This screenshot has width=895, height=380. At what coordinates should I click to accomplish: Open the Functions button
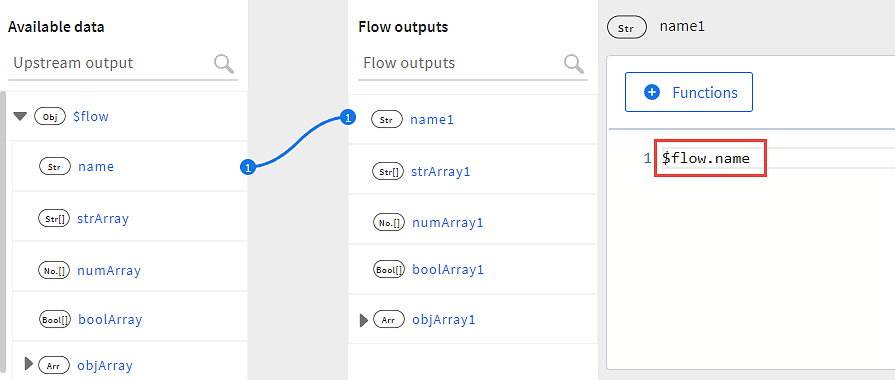coord(689,92)
